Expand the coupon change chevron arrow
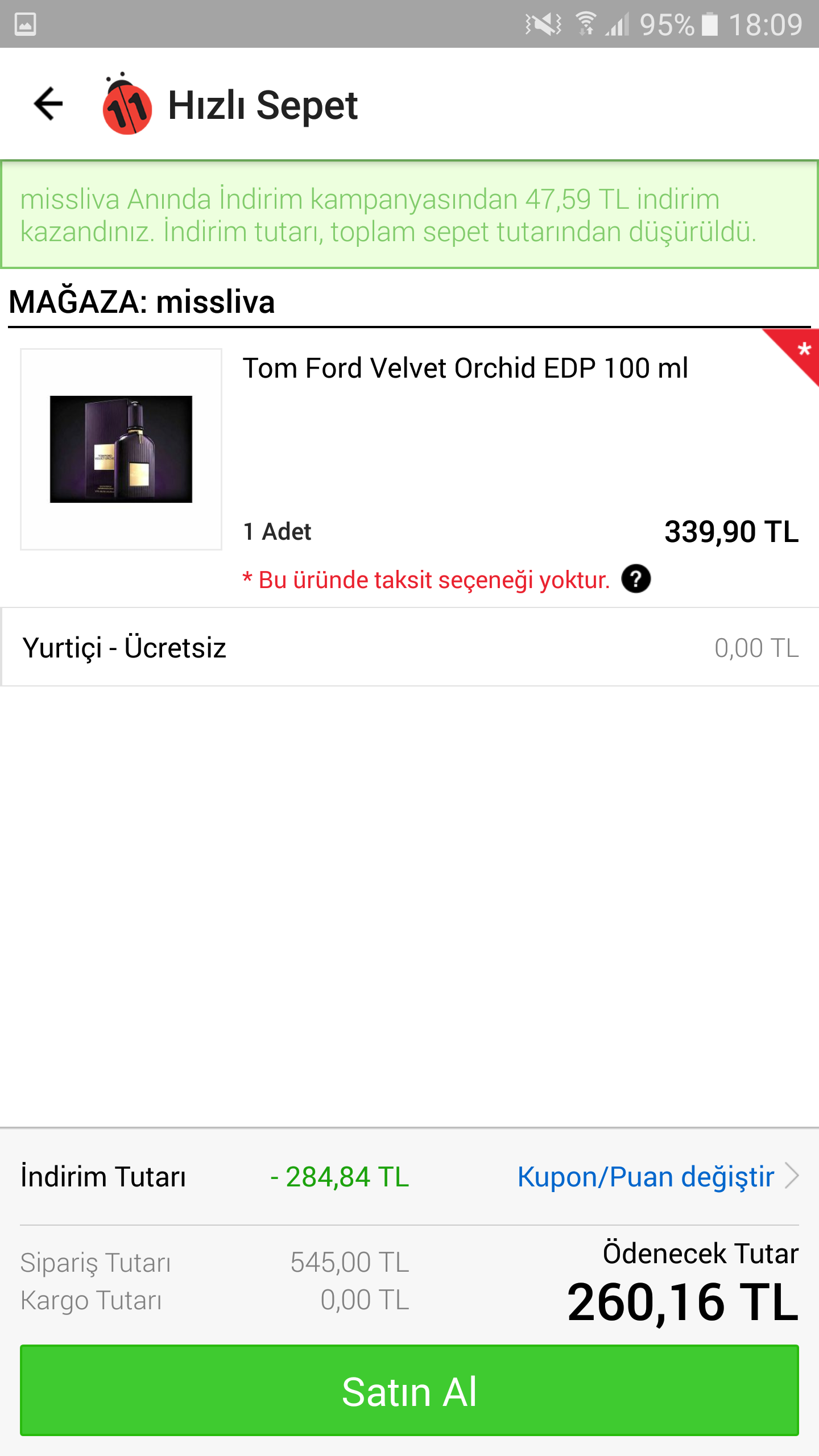Screen dimensions: 819x1456 click(x=792, y=1176)
